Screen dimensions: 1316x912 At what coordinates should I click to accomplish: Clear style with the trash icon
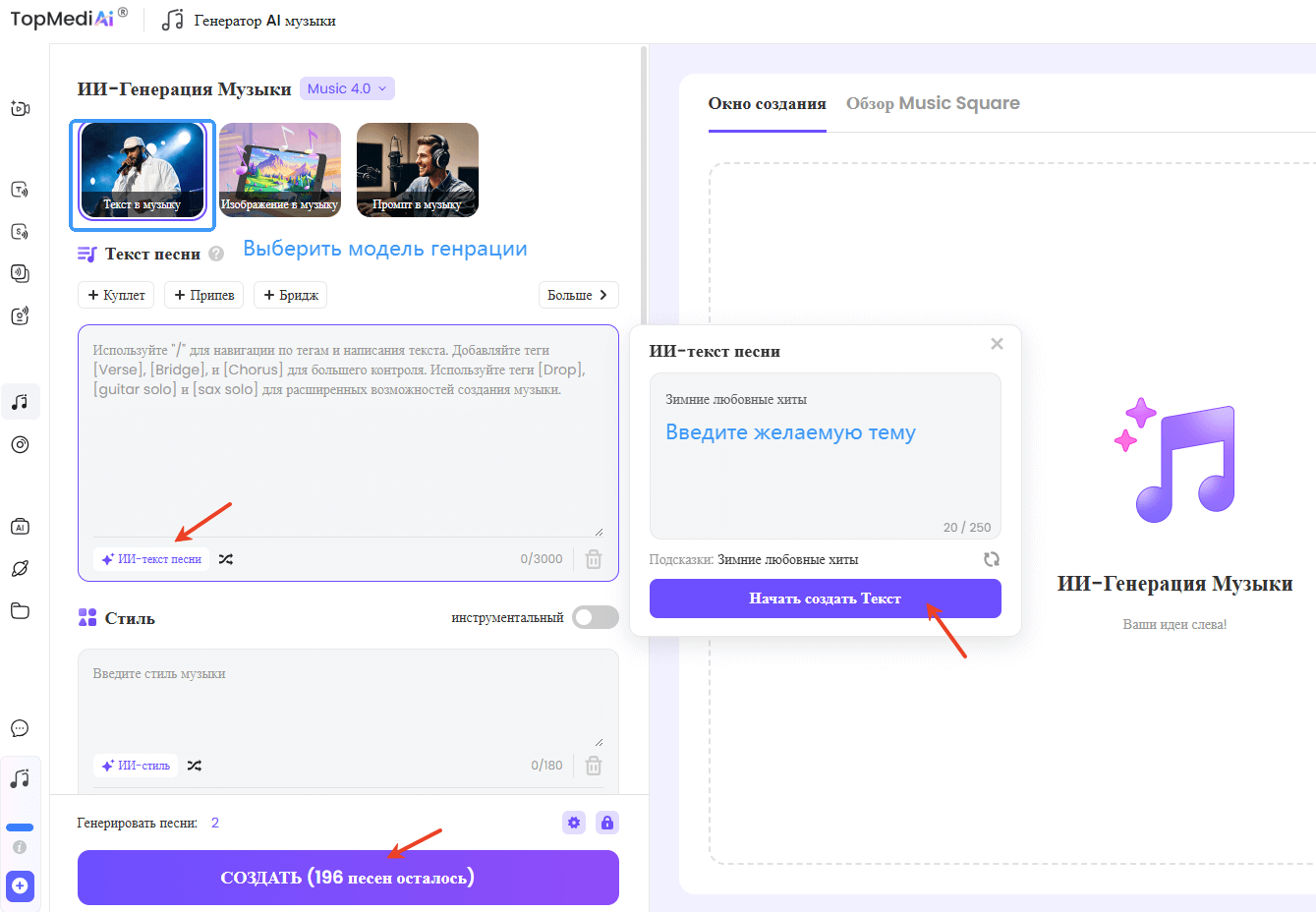click(x=594, y=766)
